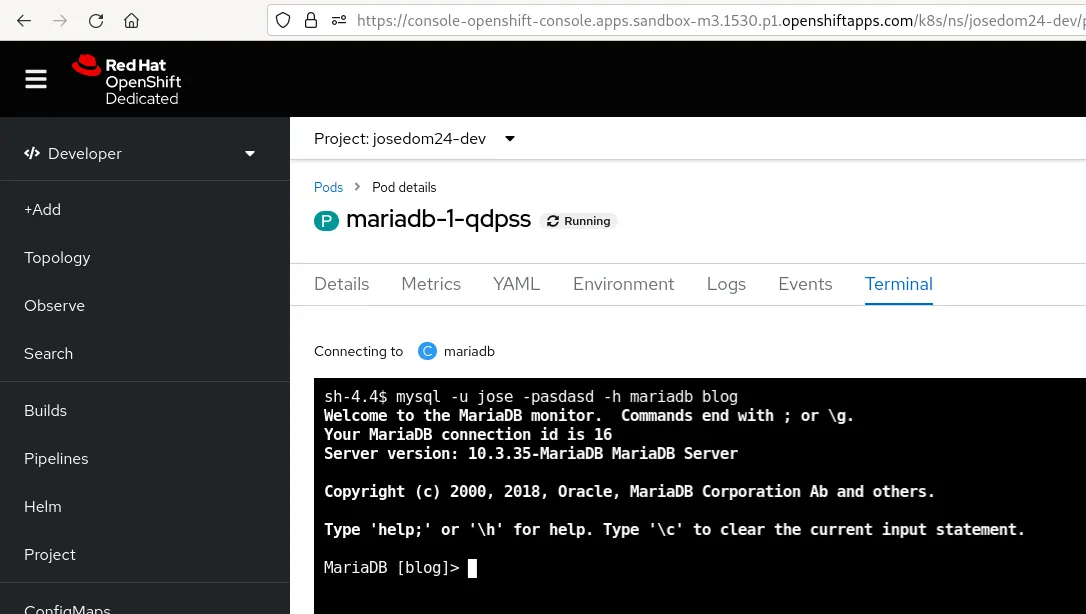Click the Red Hat OpenShift logo
The width and height of the screenshot is (1086, 614).
[127, 80]
